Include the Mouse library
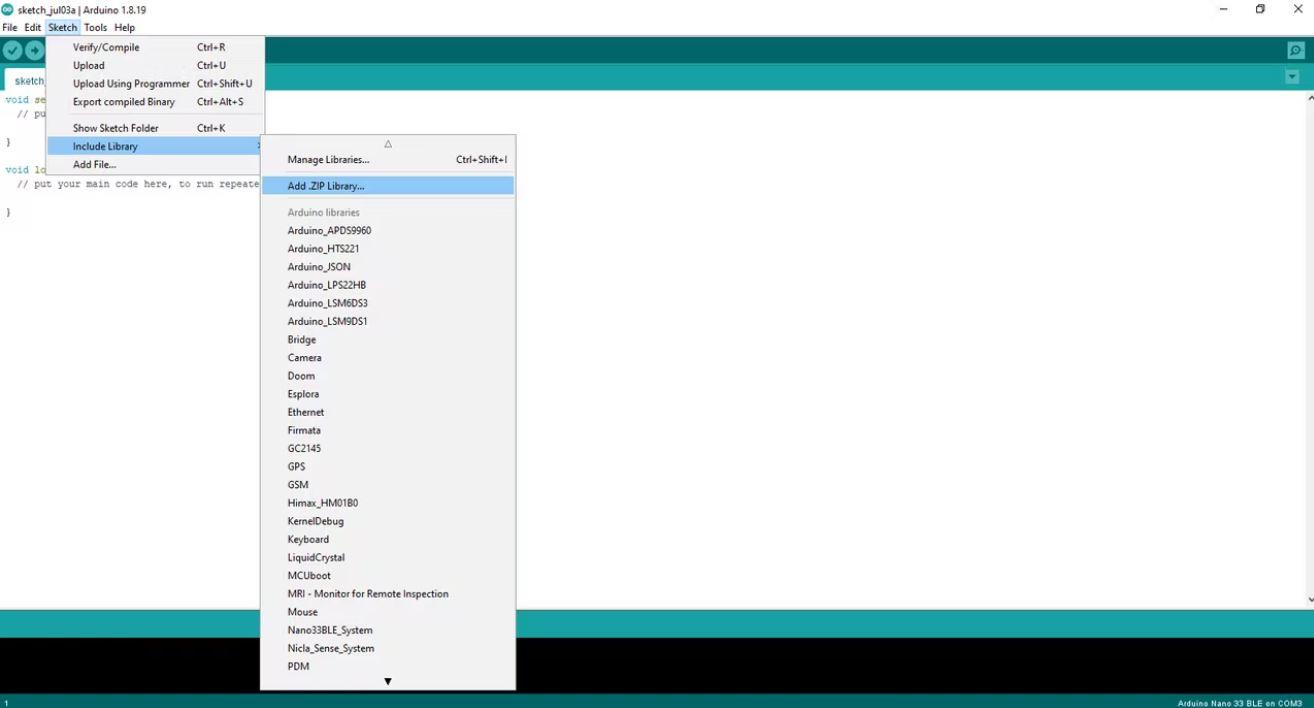 (388, 612)
